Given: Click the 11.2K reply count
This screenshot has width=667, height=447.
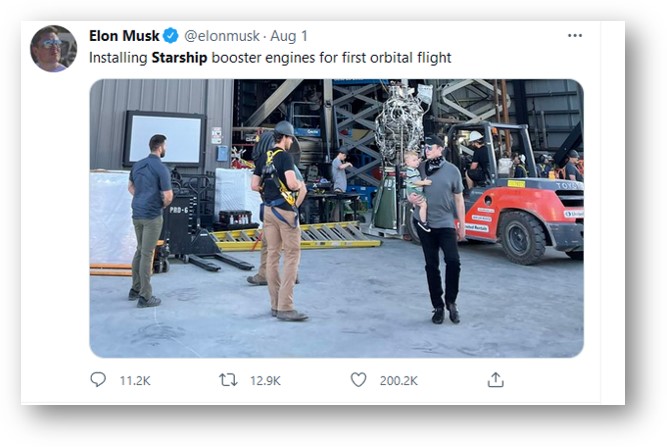Looking at the screenshot, I should click(x=135, y=381).
